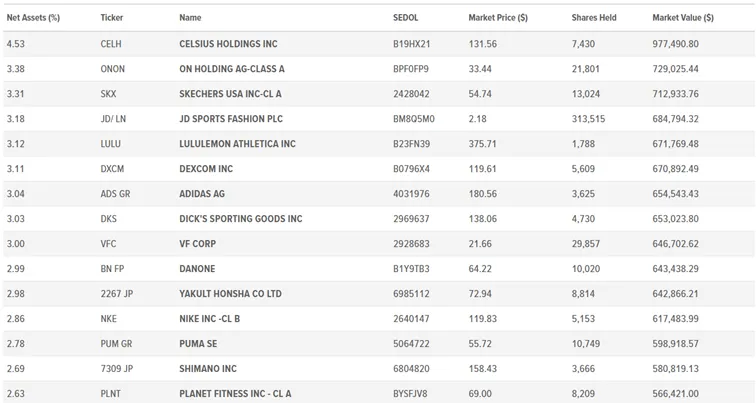The image size is (756, 403).
Task: Click the DXCM ticker cell
Action: coord(112,169)
